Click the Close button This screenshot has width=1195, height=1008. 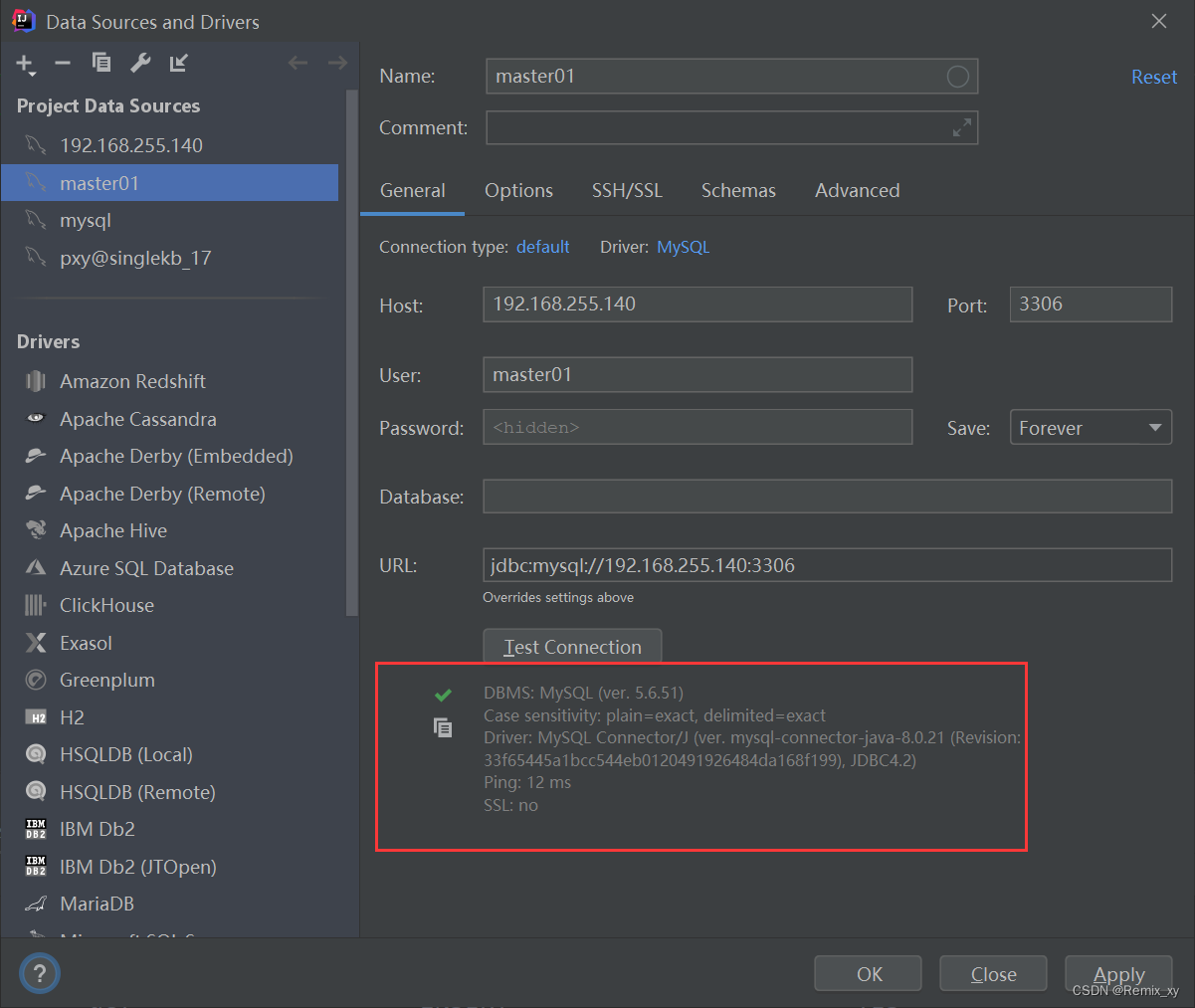click(x=993, y=974)
